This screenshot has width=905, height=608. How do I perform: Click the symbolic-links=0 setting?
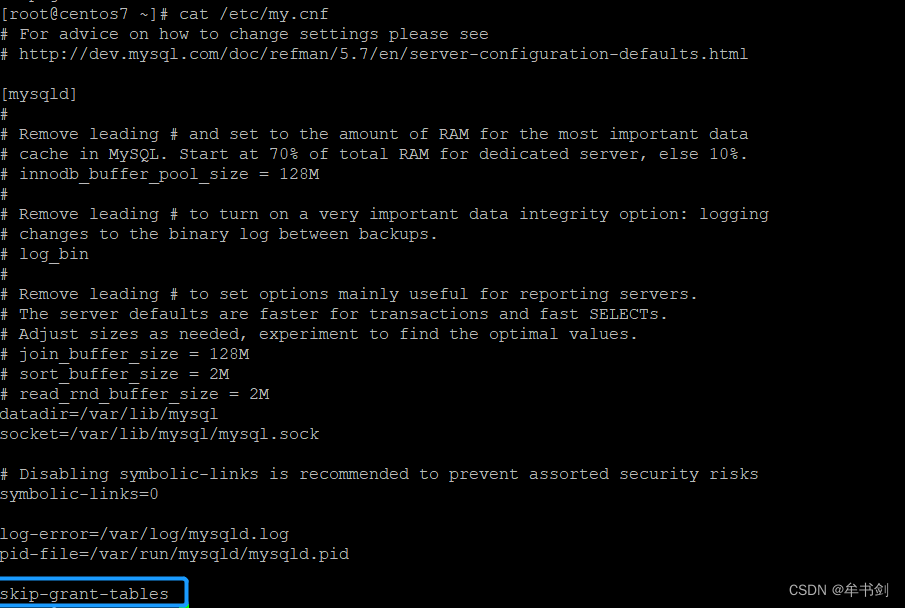pos(79,494)
